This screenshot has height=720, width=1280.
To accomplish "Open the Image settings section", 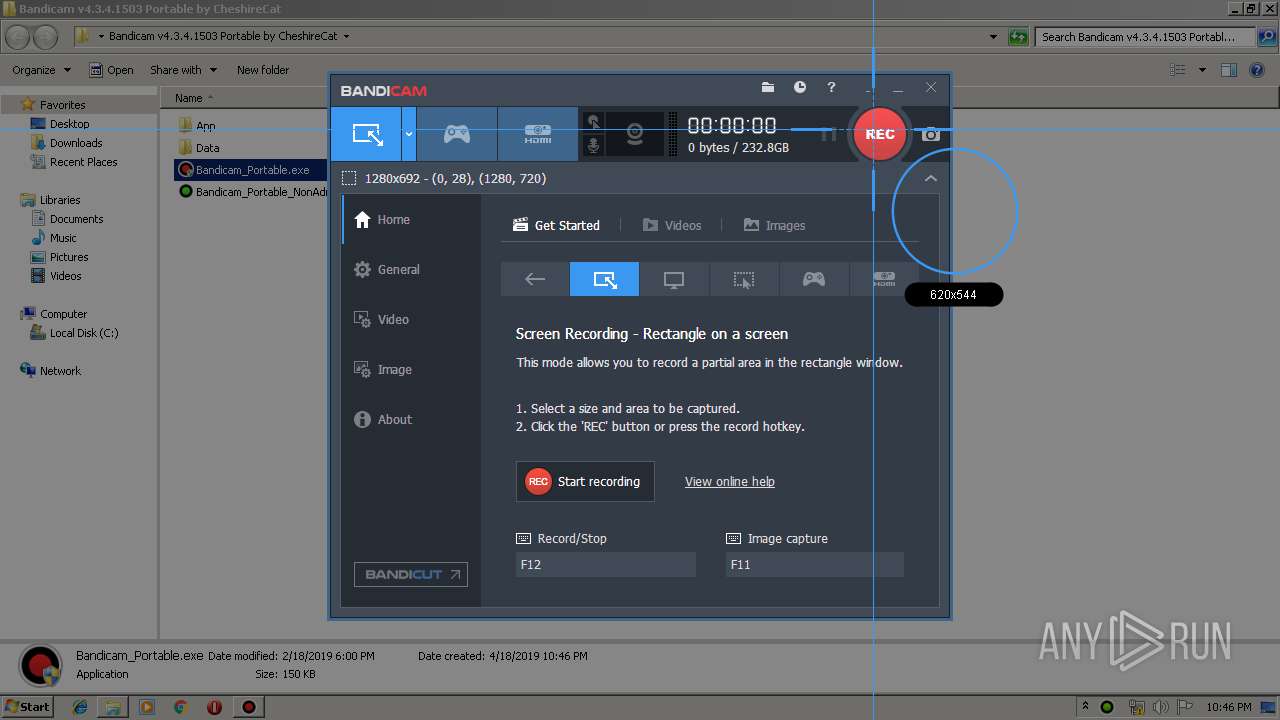I will point(411,369).
